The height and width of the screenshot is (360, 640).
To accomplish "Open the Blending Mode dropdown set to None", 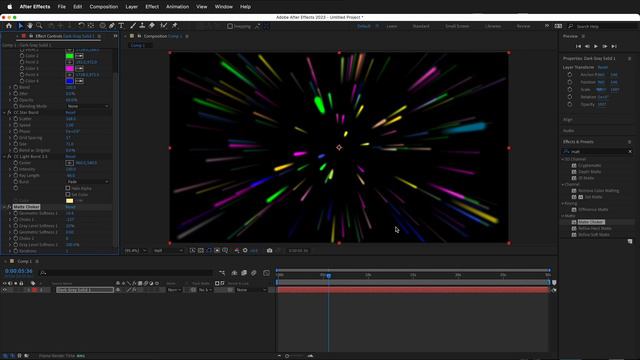I will point(88,106).
